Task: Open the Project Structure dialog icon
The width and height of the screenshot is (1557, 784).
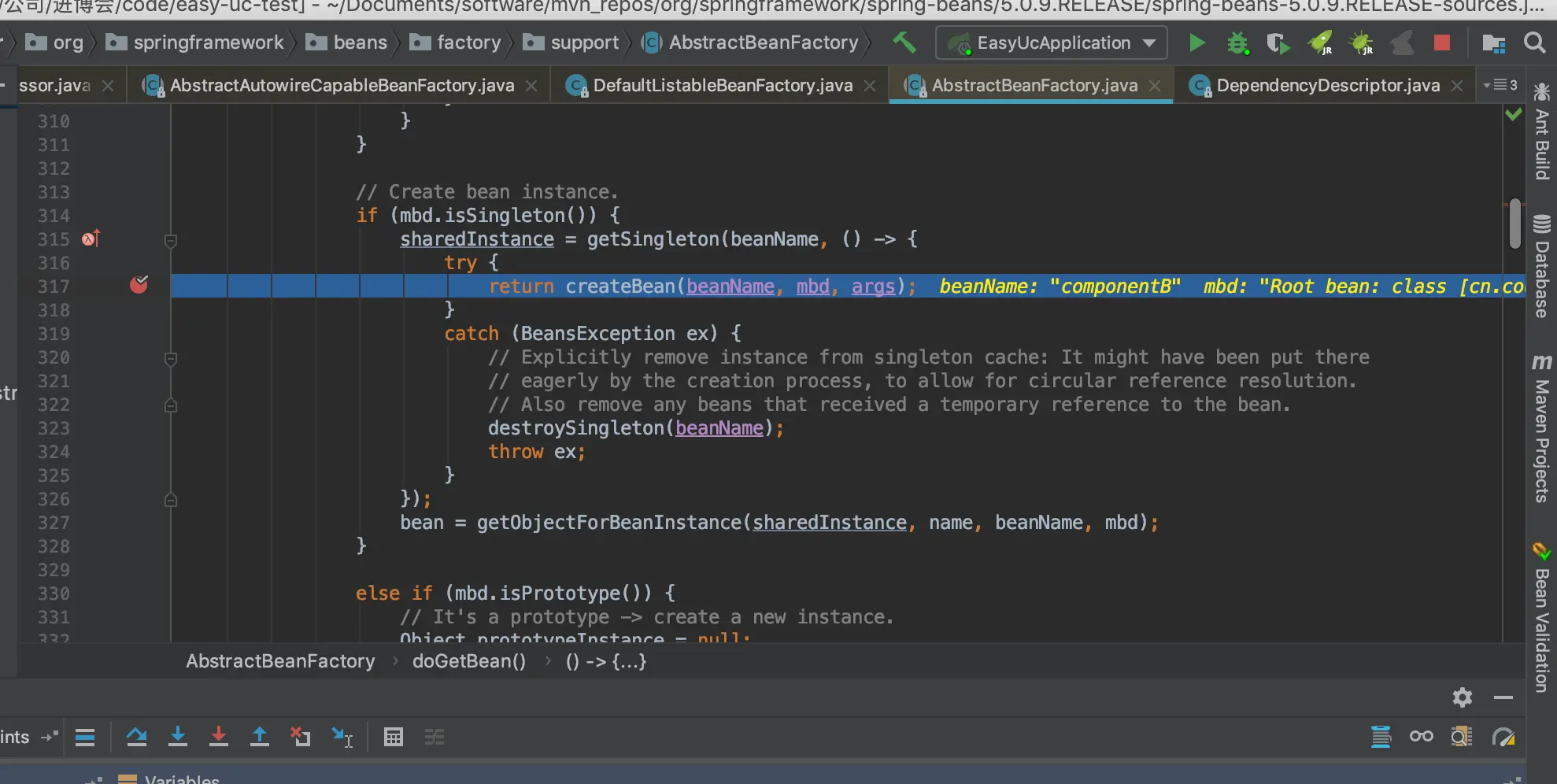Action: [x=1493, y=43]
